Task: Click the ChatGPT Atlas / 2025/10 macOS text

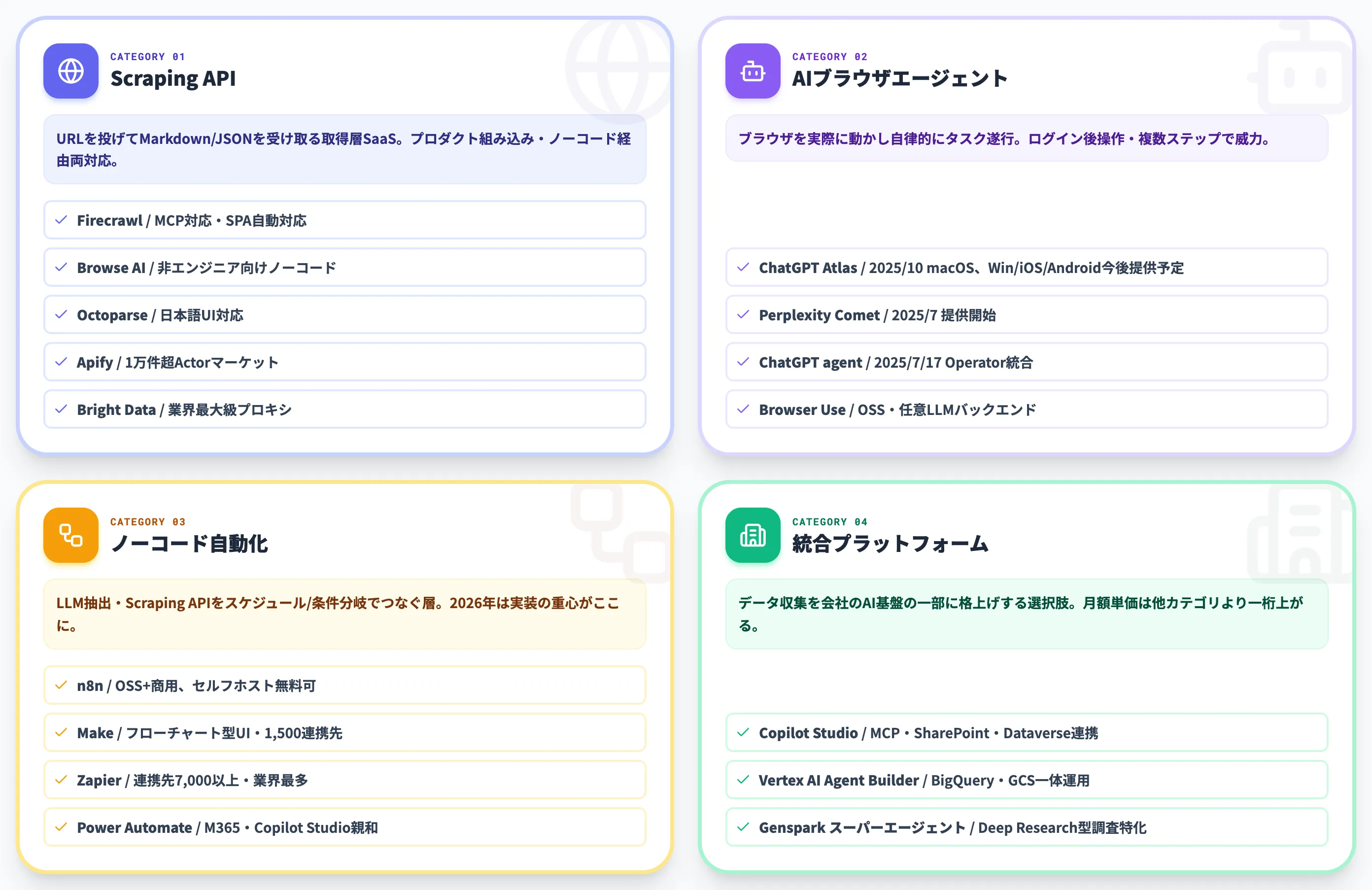Action: pyautogui.click(x=971, y=268)
